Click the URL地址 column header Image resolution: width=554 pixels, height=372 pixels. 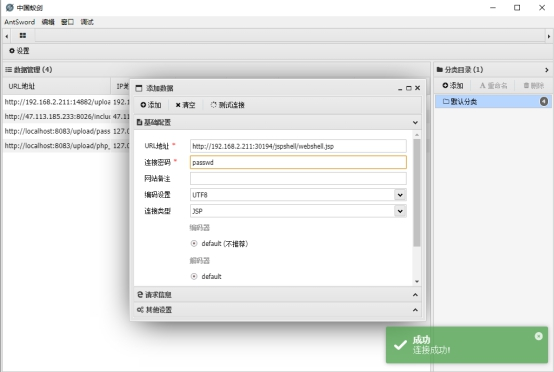coord(57,86)
